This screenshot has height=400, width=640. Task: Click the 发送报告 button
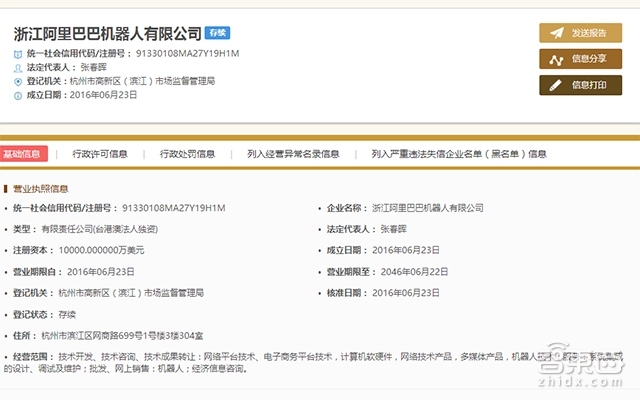[x=580, y=33]
